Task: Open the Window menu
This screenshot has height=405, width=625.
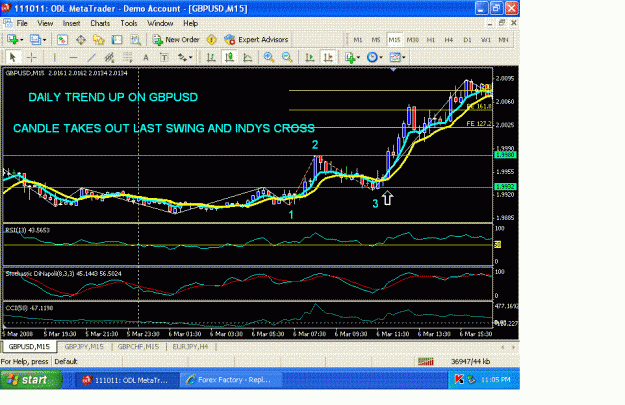Action: [160, 24]
